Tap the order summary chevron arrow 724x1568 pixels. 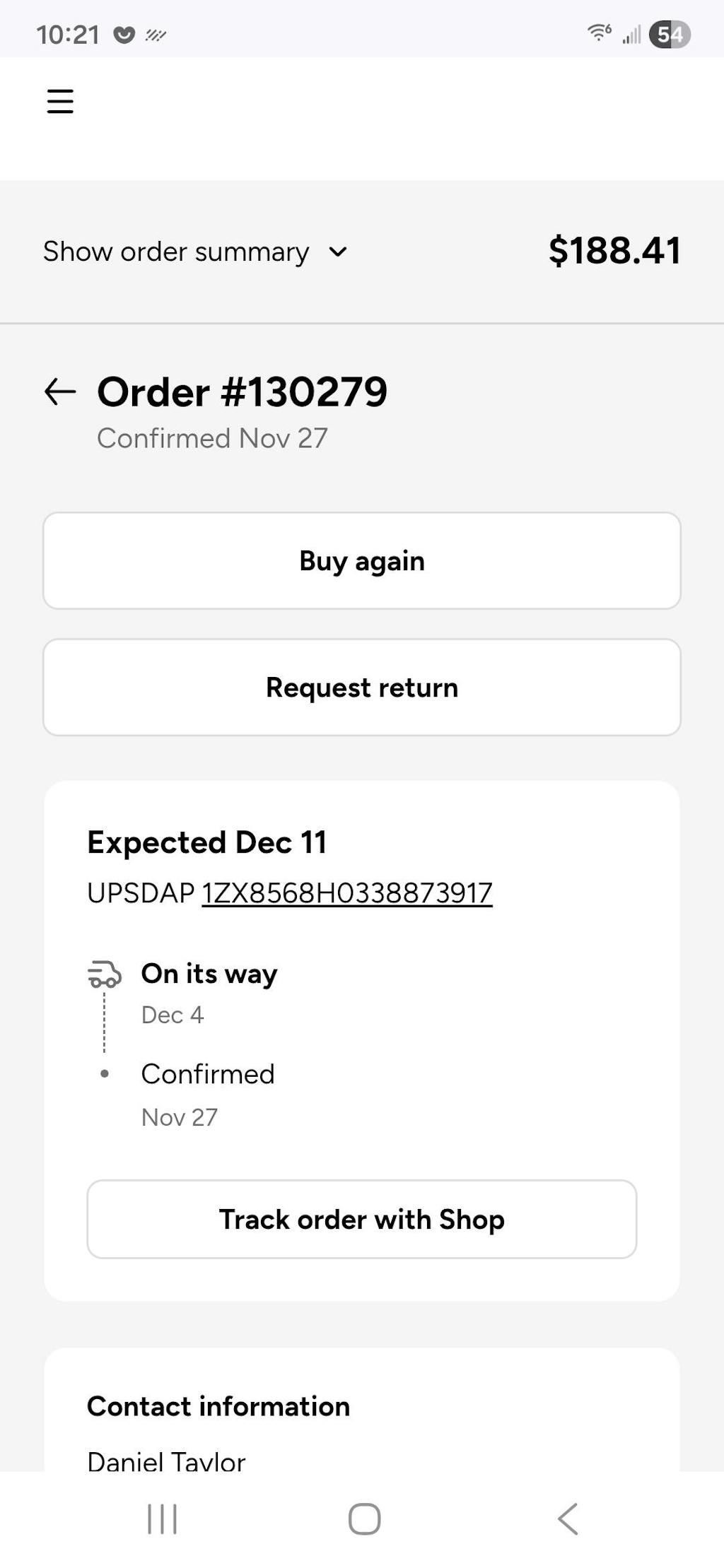(x=339, y=252)
